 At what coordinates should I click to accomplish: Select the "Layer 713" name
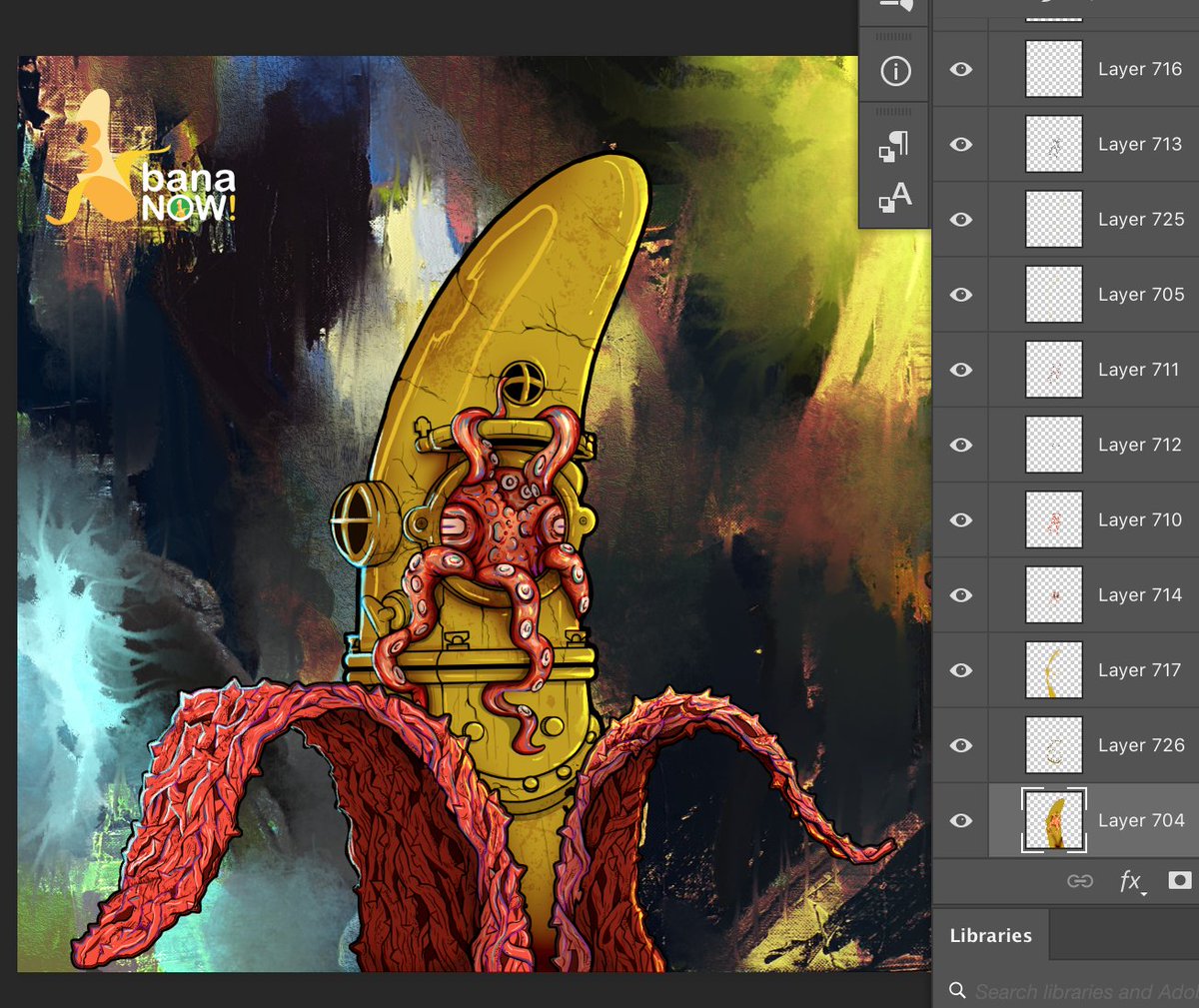coord(1140,144)
